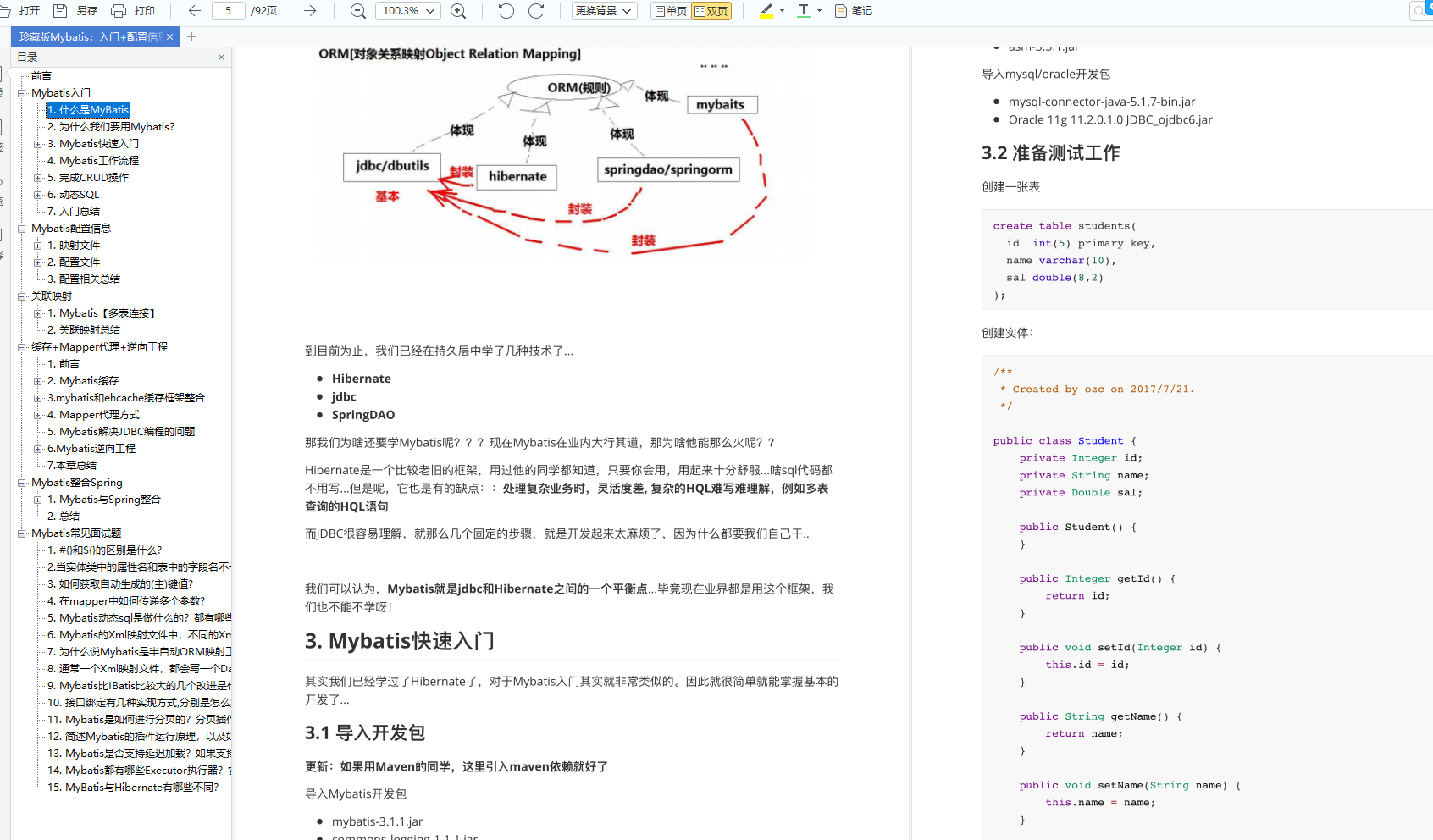The image size is (1433, 840).
Task: Open 4. 在mapper中如何传递多个参数? entry
Action: tap(126, 601)
